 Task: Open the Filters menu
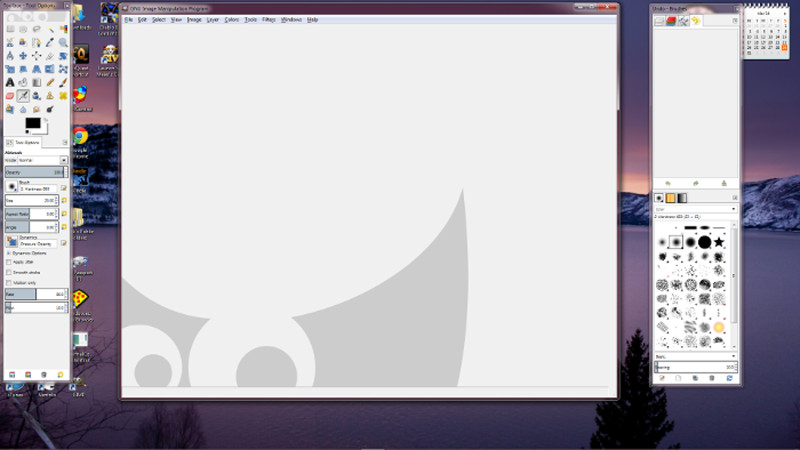coord(269,19)
